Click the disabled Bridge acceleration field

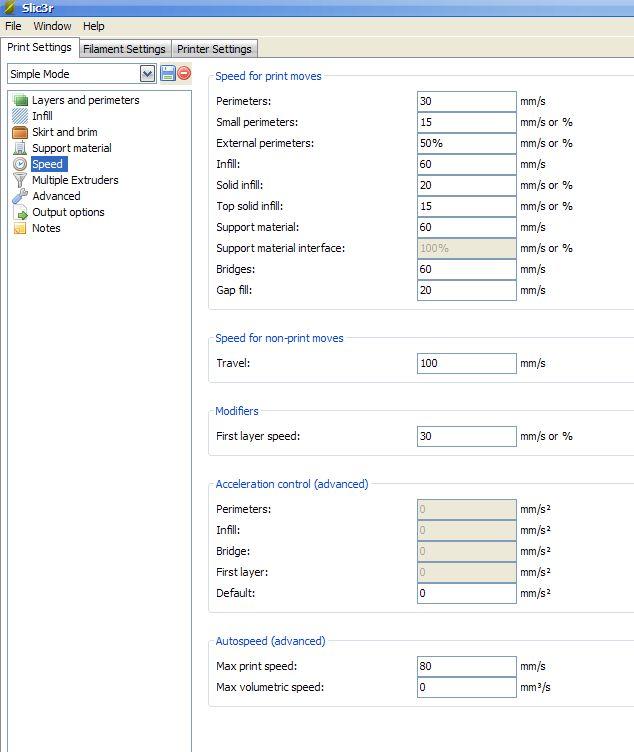467,552
